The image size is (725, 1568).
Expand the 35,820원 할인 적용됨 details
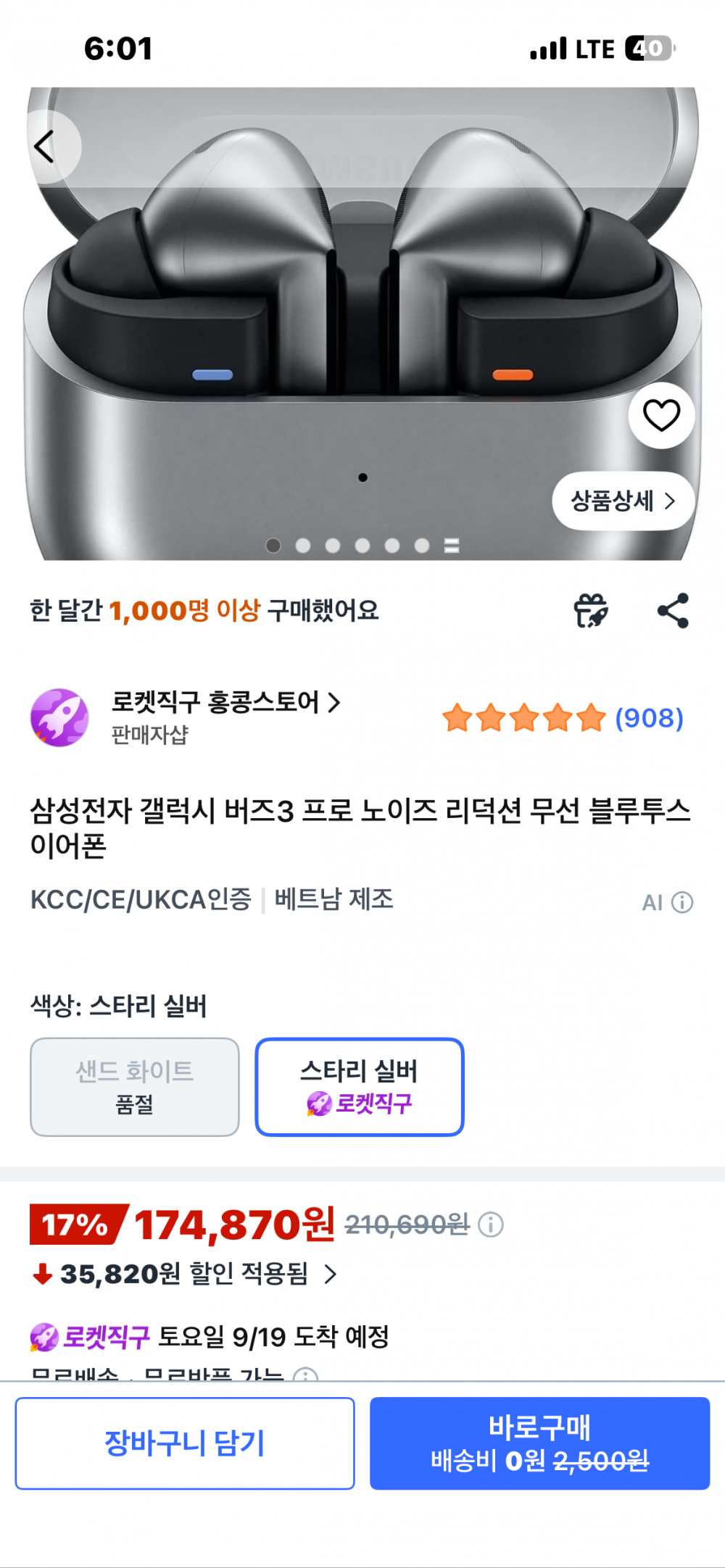pyautogui.click(x=330, y=1274)
